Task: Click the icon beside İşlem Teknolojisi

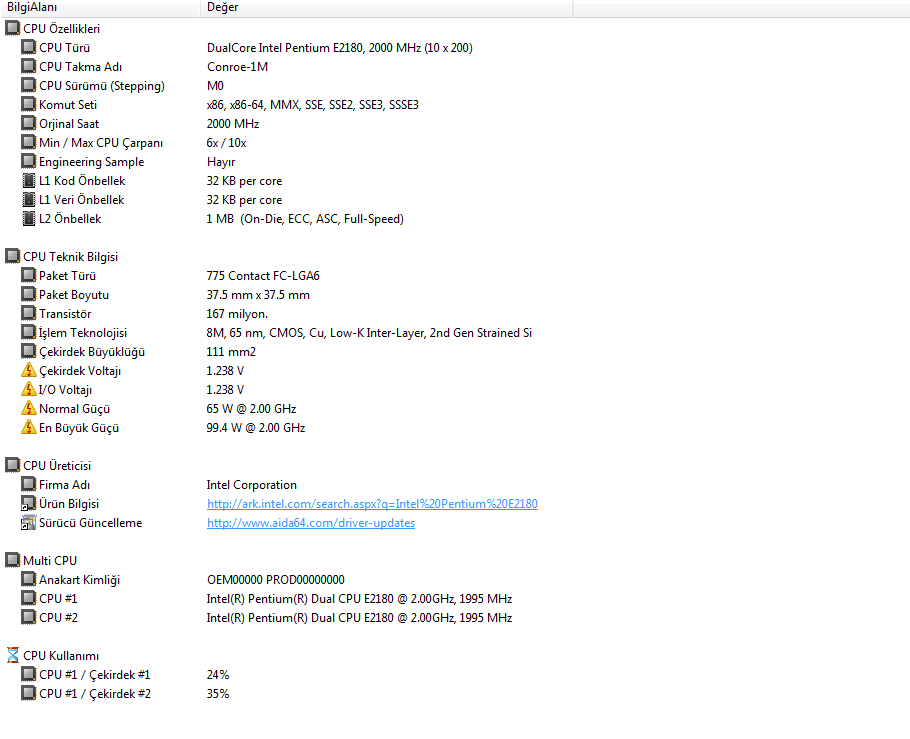Action: click(28, 332)
